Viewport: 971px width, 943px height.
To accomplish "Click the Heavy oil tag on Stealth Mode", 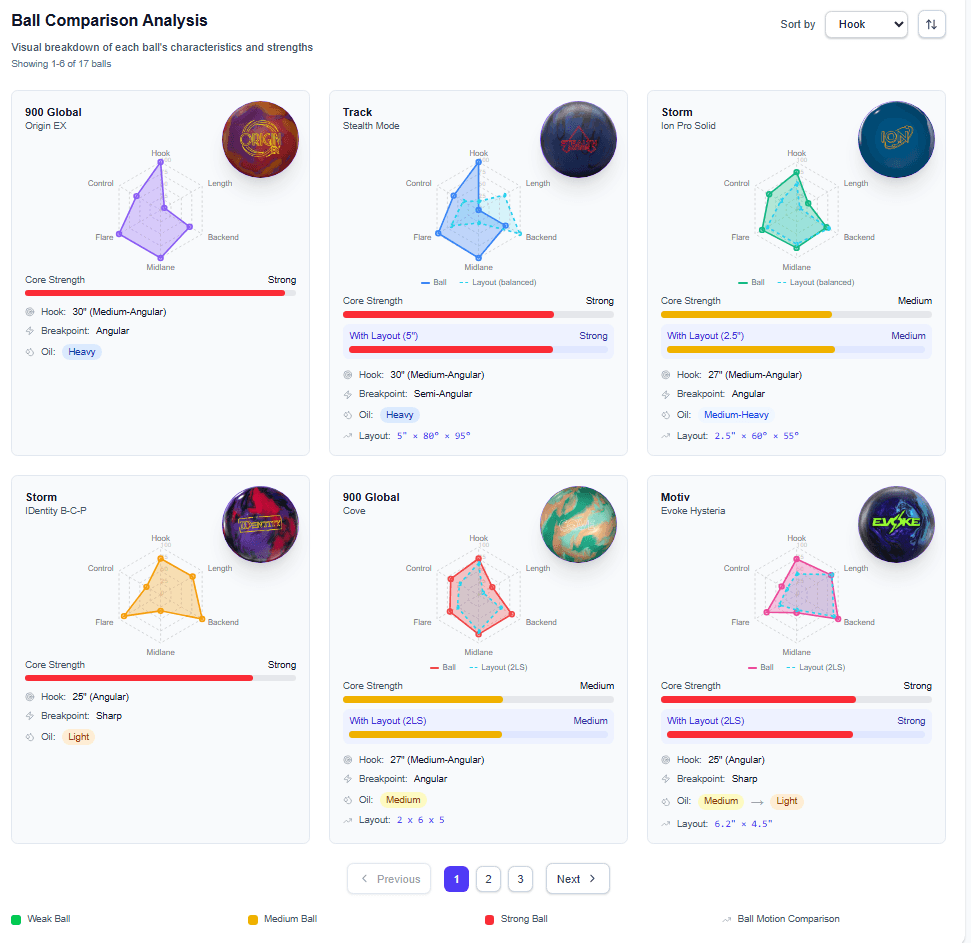I will (399, 415).
